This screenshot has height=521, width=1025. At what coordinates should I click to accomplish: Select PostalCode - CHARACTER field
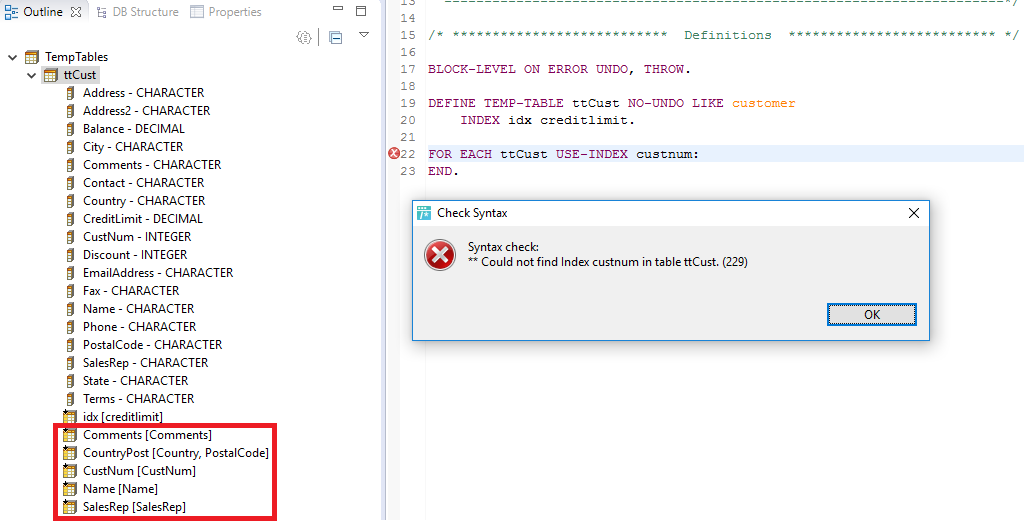pyautogui.click(x=152, y=345)
